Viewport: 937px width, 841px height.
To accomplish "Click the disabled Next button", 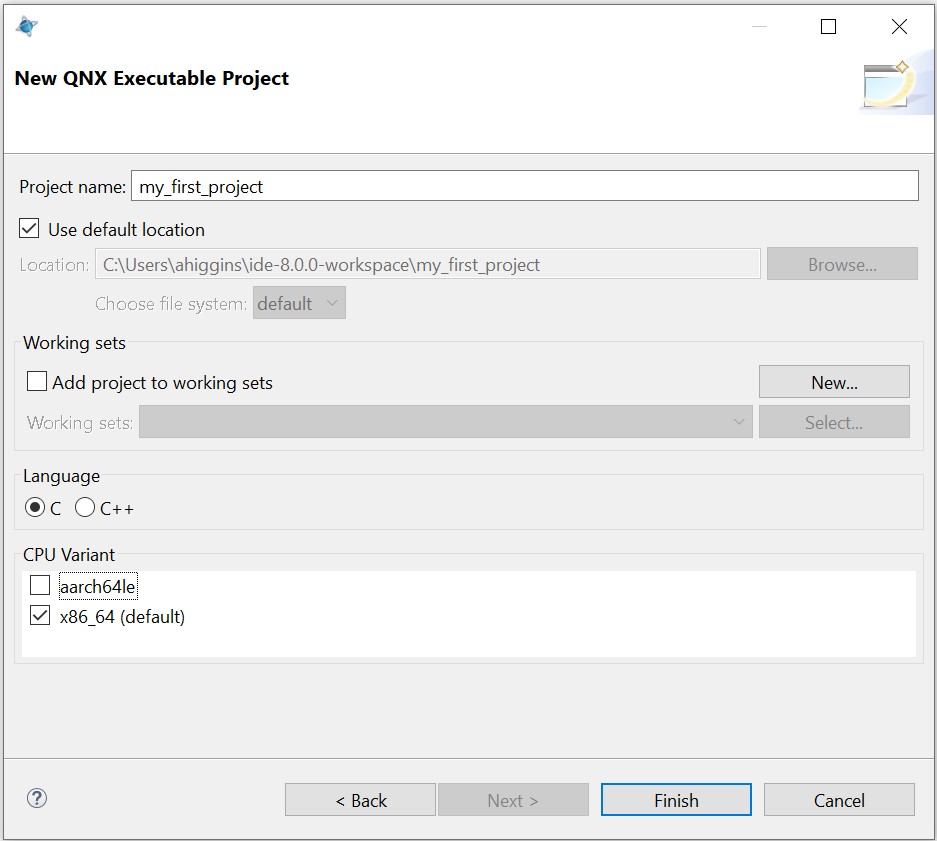I will (x=513, y=800).
